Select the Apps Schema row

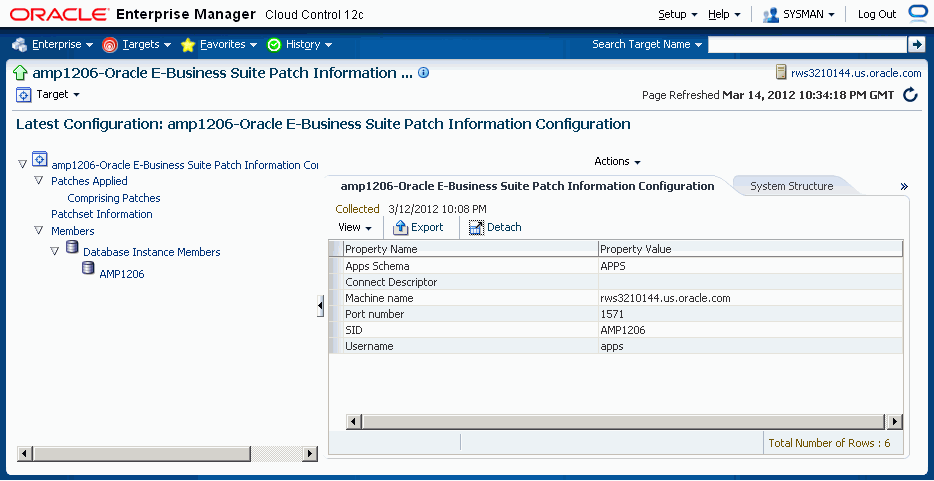point(616,266)
